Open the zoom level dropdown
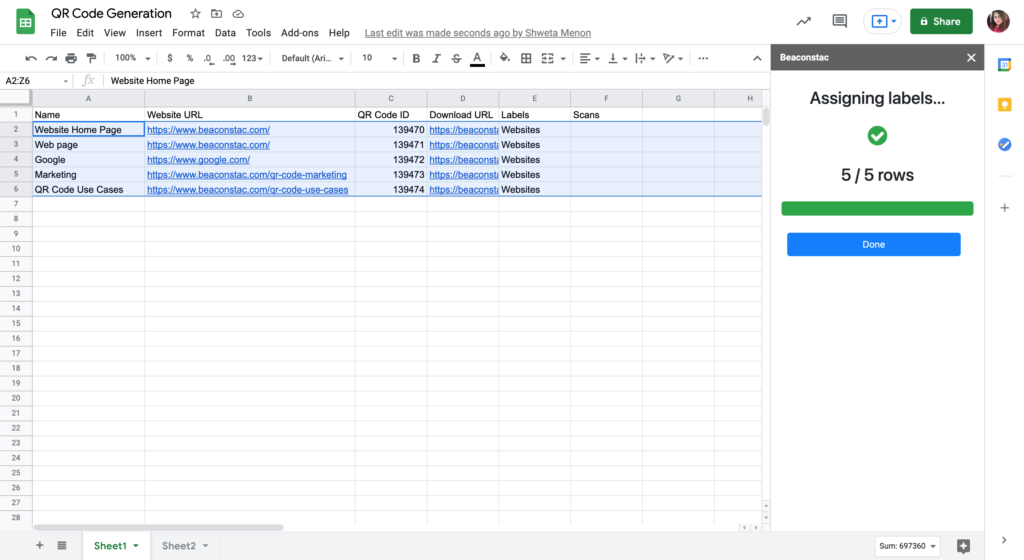The height and width of the screenshot is (560, 1024). tap(133, 58)
